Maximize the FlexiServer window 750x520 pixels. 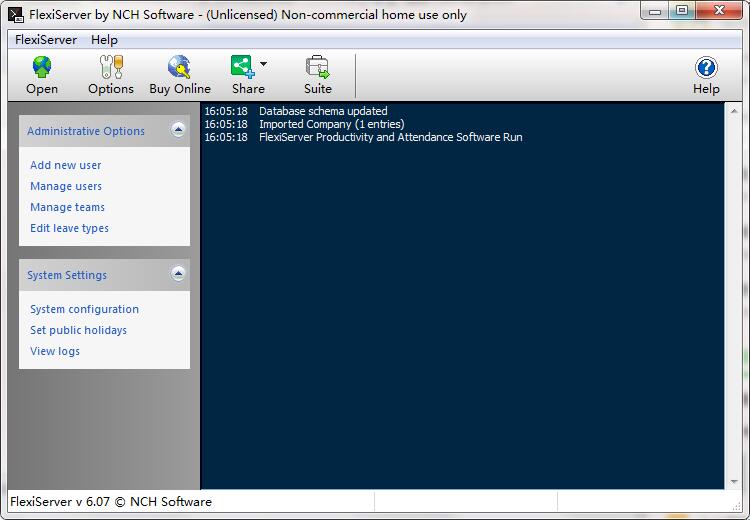point(682,11)
